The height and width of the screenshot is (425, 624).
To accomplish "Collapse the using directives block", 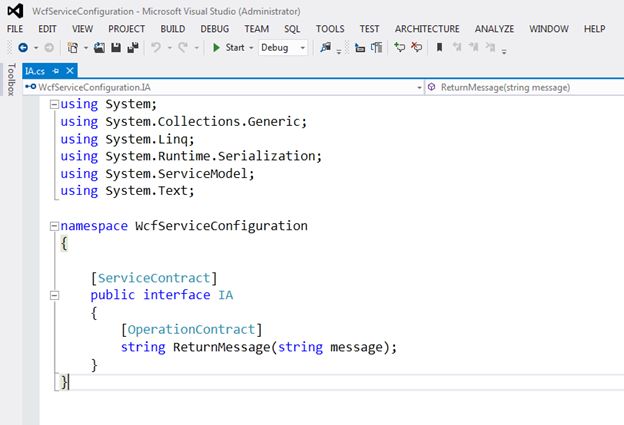I will click(54, 104).
